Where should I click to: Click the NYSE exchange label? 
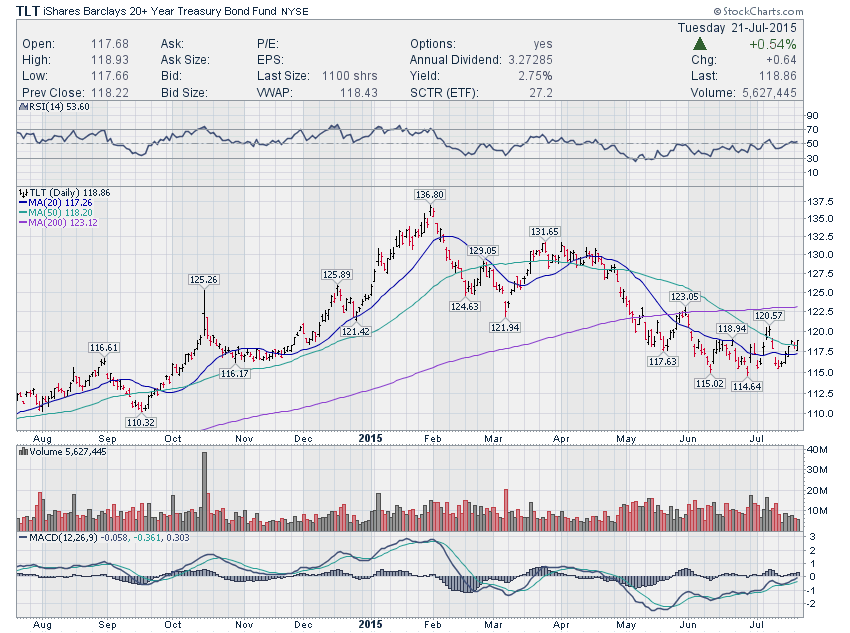(x=295, y=12)
